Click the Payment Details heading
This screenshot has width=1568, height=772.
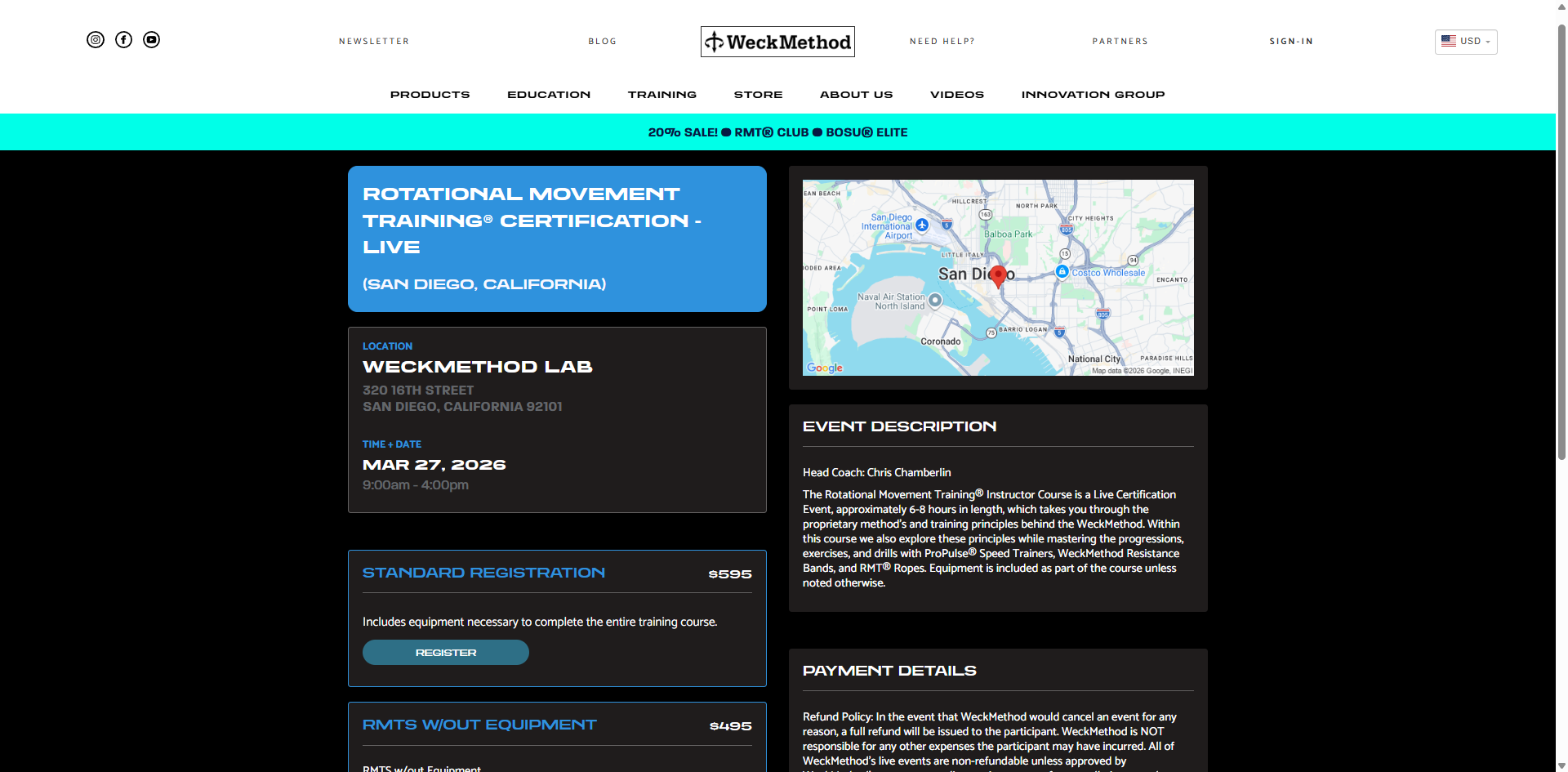click(889, 671)
